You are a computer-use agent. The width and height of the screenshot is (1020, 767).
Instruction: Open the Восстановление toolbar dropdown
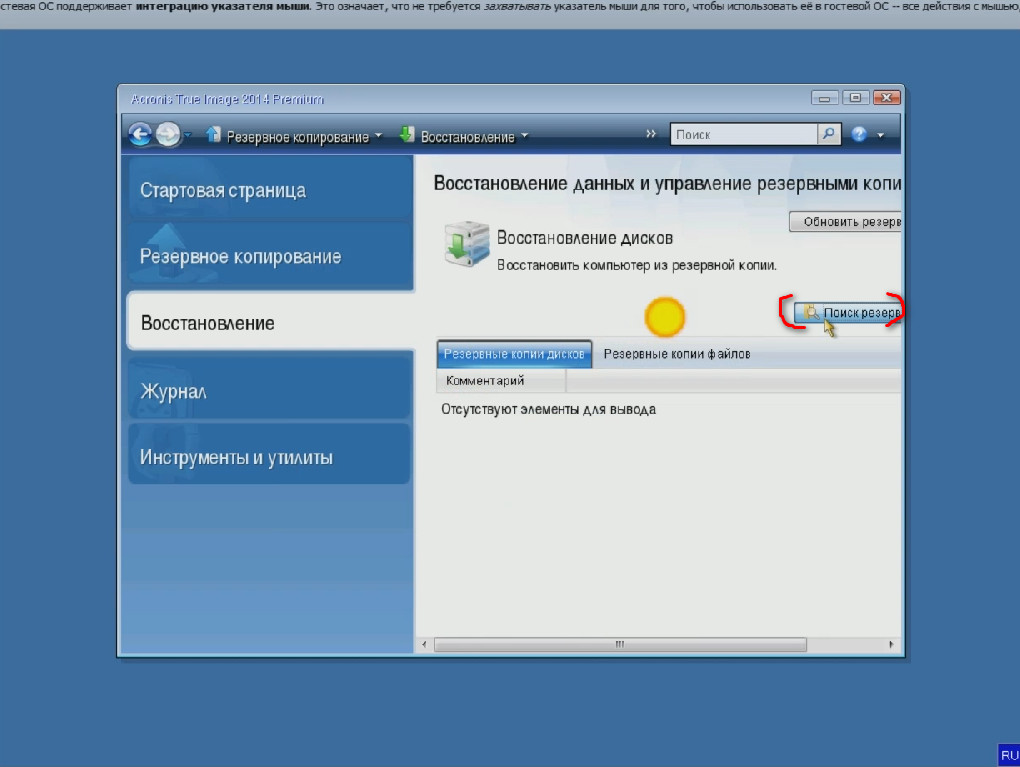point(464,136)
